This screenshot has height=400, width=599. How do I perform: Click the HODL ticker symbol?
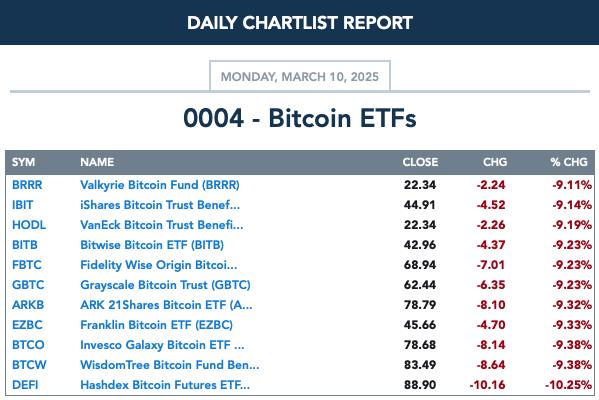pos(29,225)
